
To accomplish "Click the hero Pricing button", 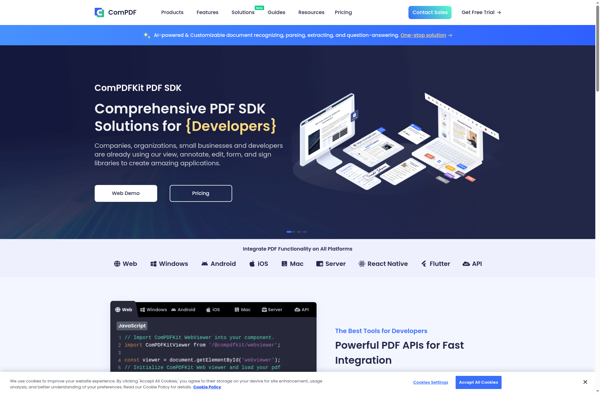I will tap(201, 193).
